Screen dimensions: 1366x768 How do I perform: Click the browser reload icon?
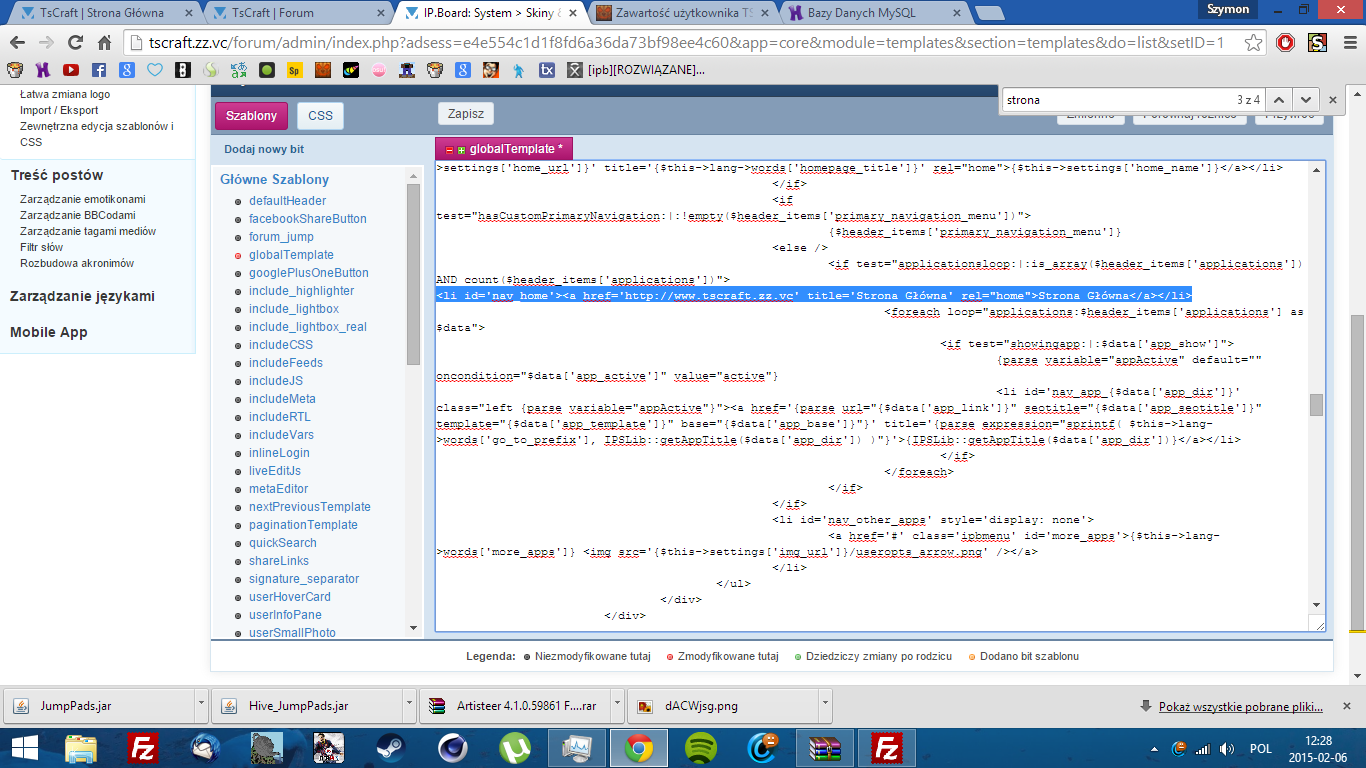tap(75, 43)
